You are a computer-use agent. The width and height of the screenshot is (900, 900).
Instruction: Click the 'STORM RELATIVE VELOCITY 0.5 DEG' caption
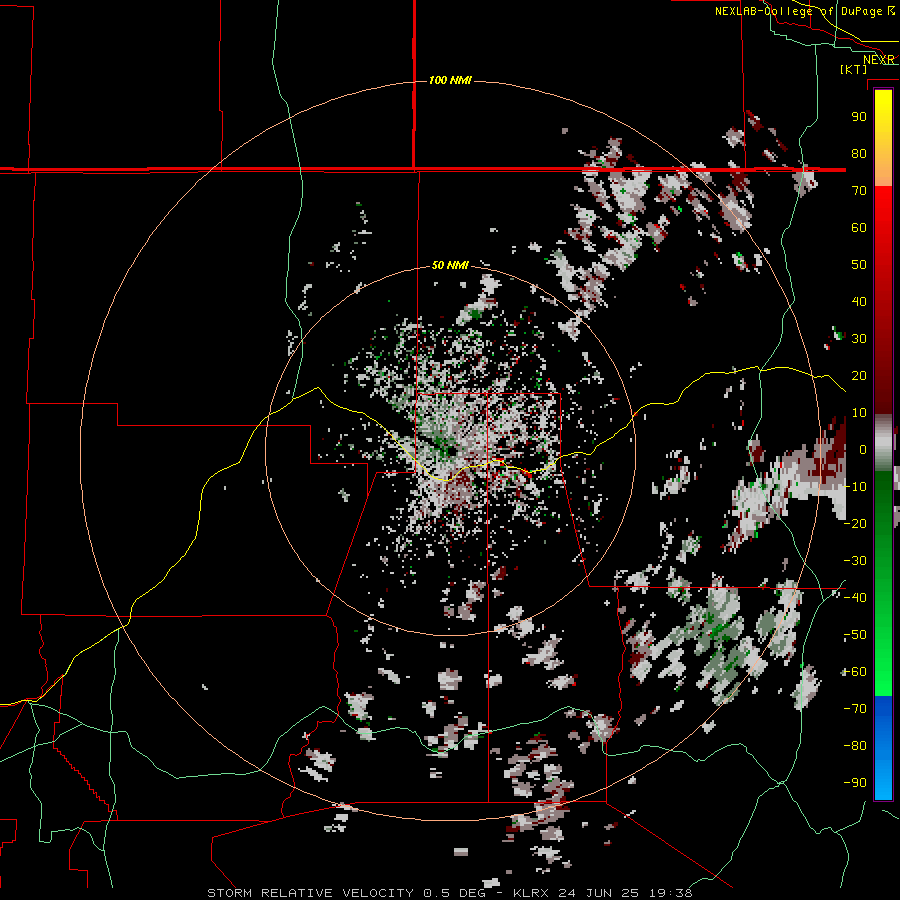pyautogui.click(x=346, y=893)
